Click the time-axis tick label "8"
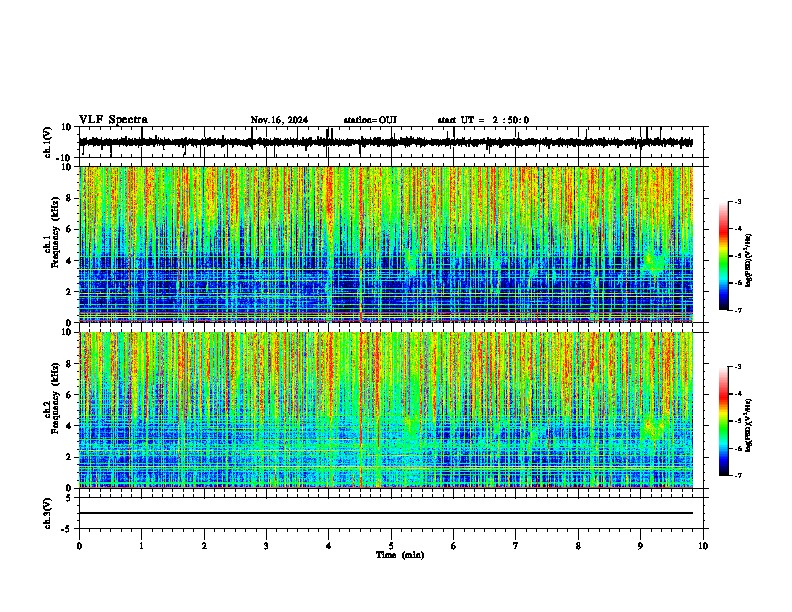The height and width of the screenshot is (612, 792). click(578, 546)
